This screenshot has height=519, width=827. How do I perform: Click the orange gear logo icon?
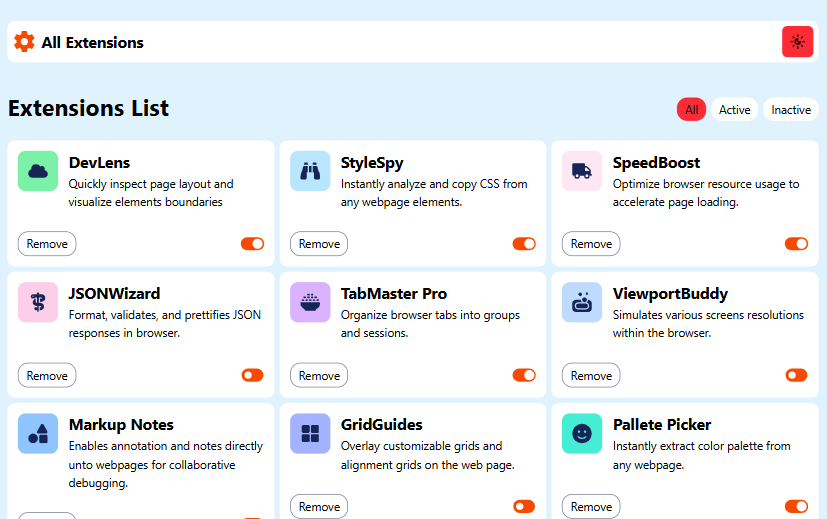(x=24, y=42)
